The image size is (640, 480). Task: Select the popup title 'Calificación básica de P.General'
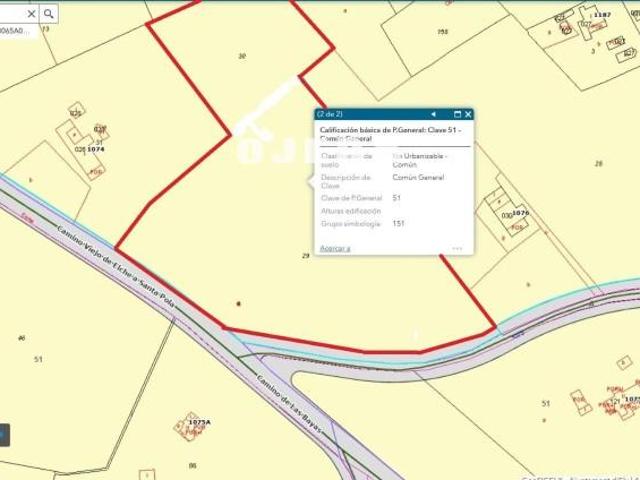point(373,130)
